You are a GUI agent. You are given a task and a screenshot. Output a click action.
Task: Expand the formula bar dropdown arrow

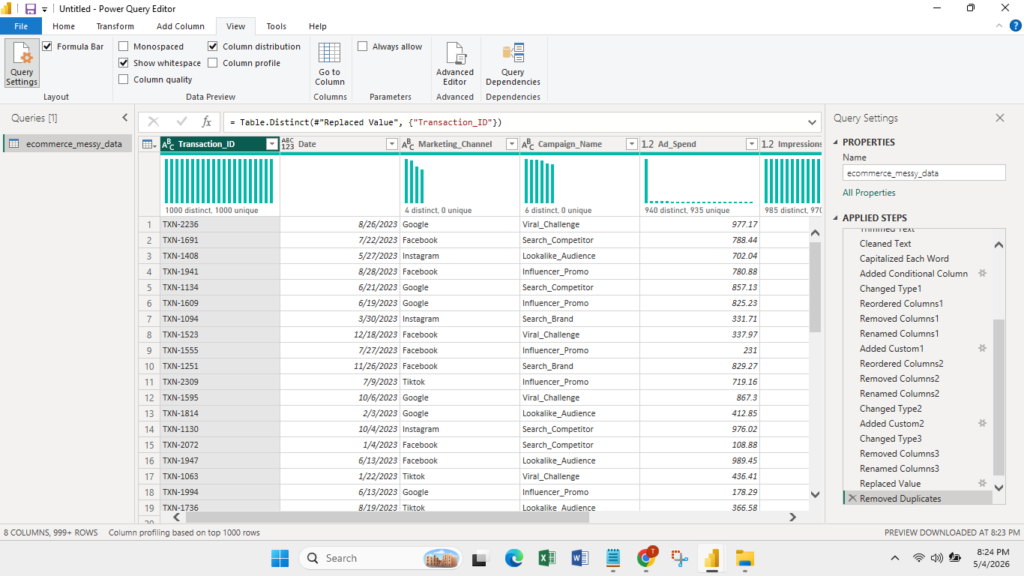(812, 122)
